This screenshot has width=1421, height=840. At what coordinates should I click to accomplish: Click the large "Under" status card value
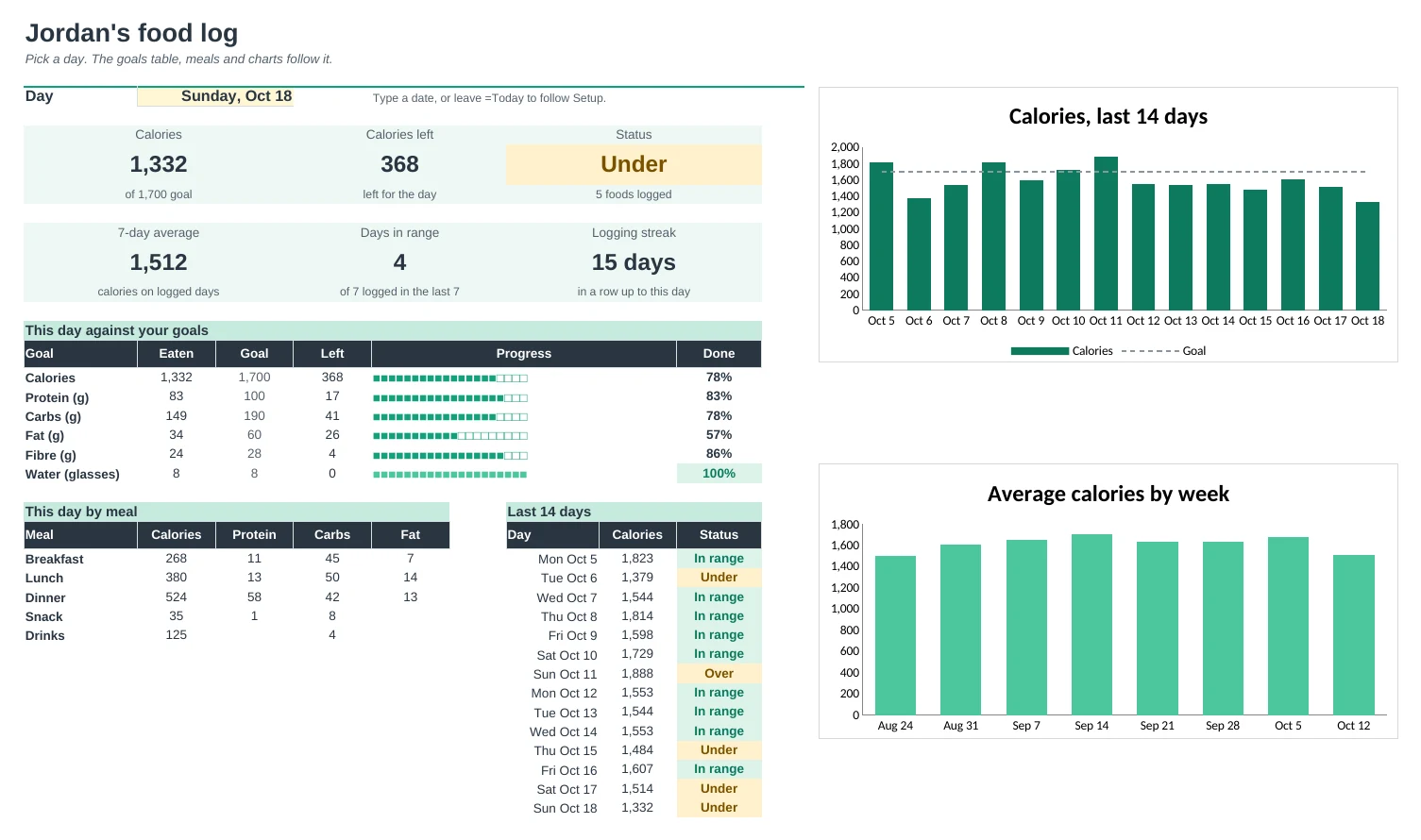(634, 164)
